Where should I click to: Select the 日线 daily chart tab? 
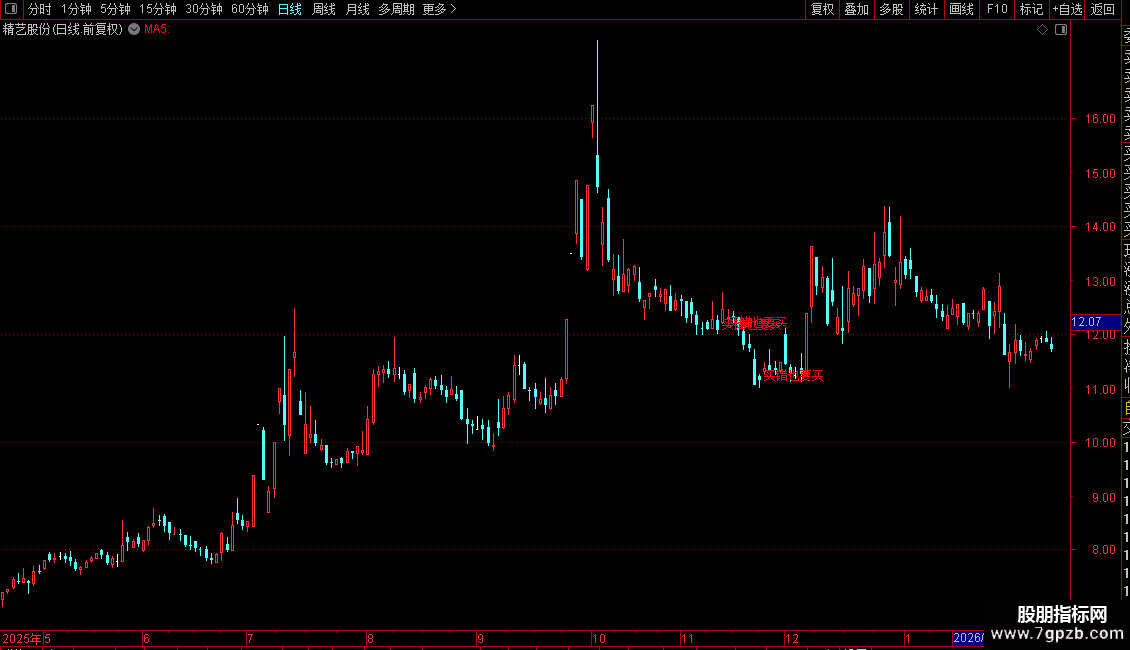tap(290, 9)
